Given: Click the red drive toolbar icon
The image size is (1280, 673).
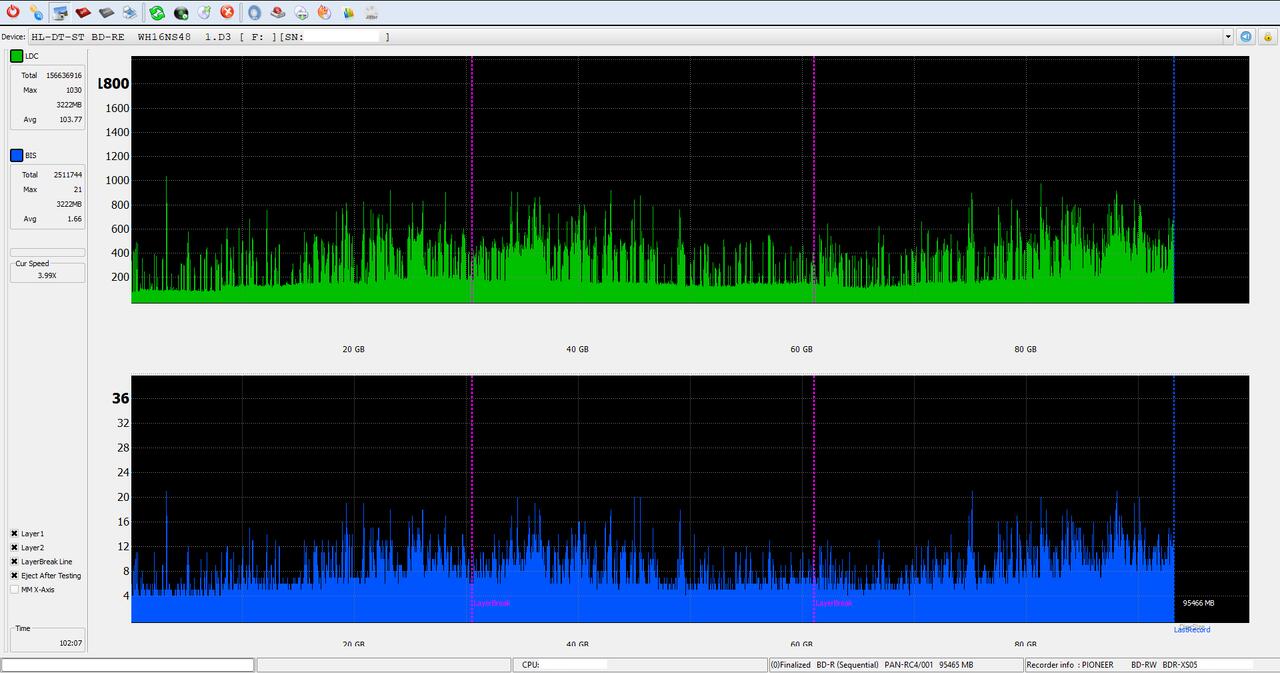Looking at the screenshot, I should pos(83,13).
